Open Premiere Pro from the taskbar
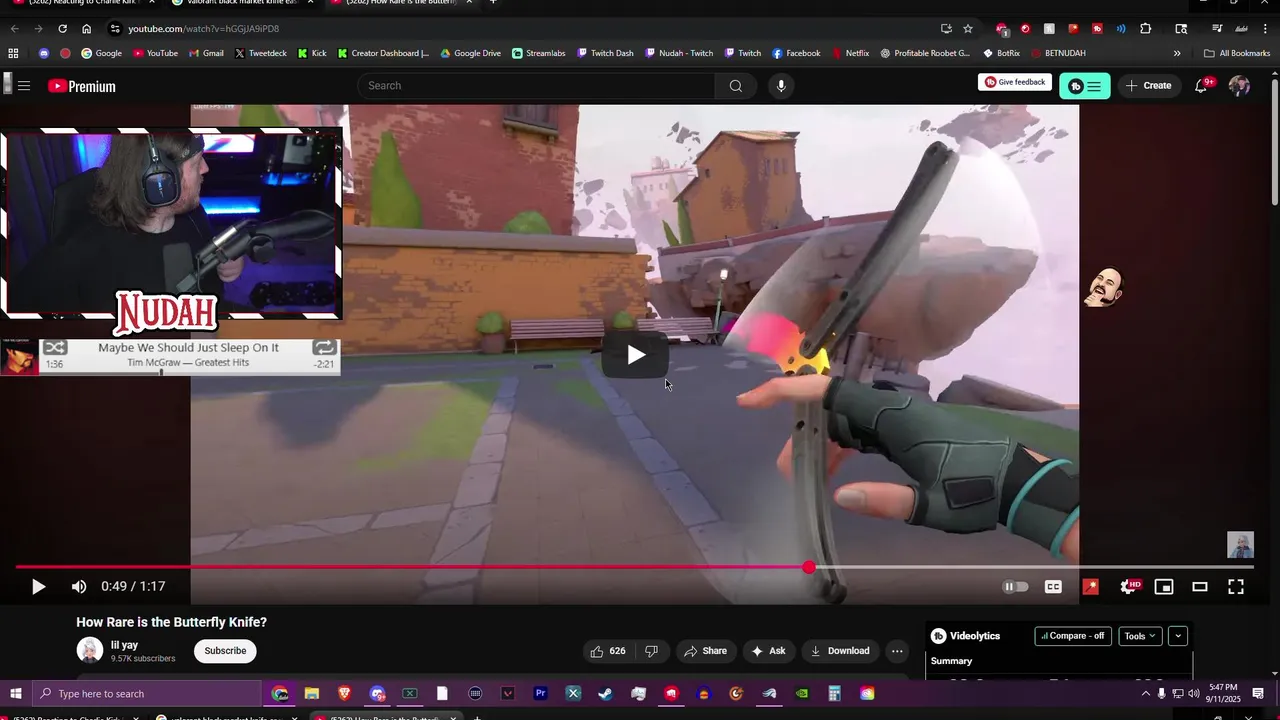The image size is (1280, 720). tap(540, 694)
